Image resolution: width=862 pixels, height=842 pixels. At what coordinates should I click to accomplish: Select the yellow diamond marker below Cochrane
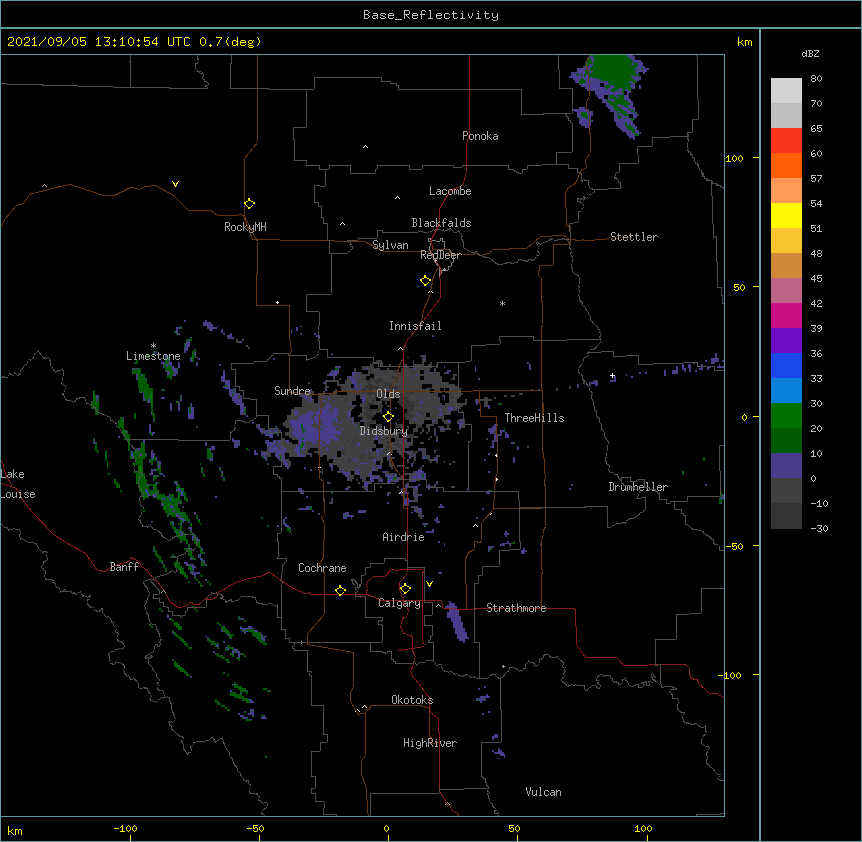[340, 590]
